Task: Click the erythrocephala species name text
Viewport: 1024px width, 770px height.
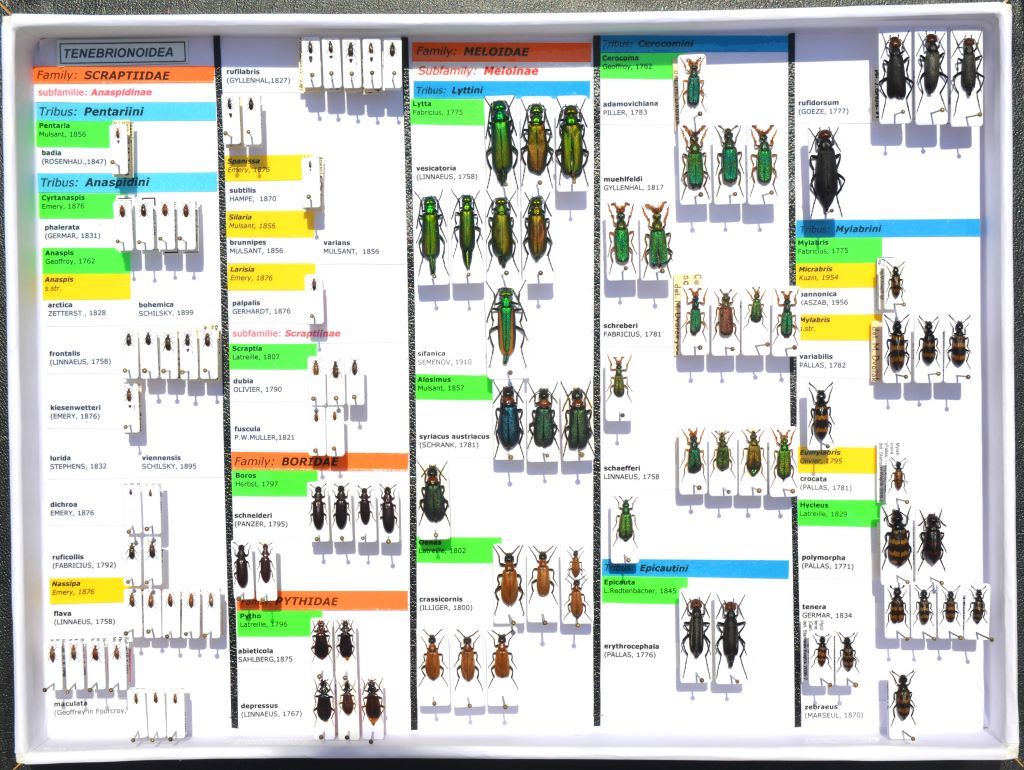Action: click(x=630, y=647)
